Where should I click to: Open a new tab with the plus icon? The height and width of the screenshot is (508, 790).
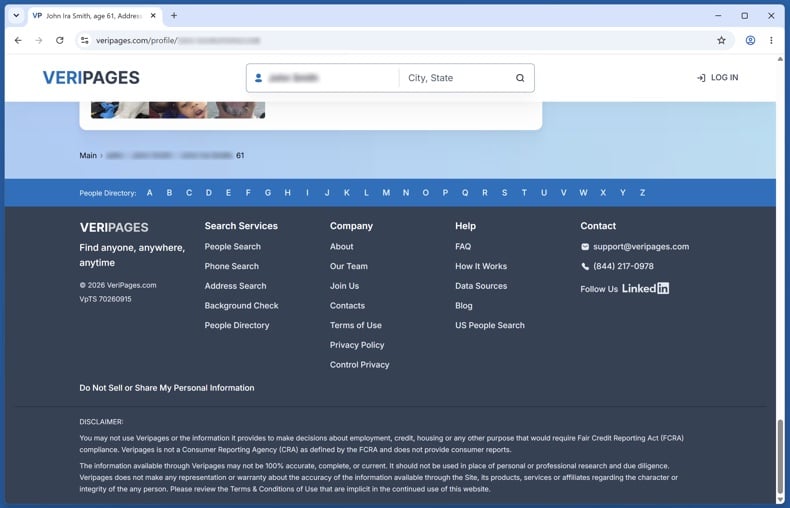point(174,16)
